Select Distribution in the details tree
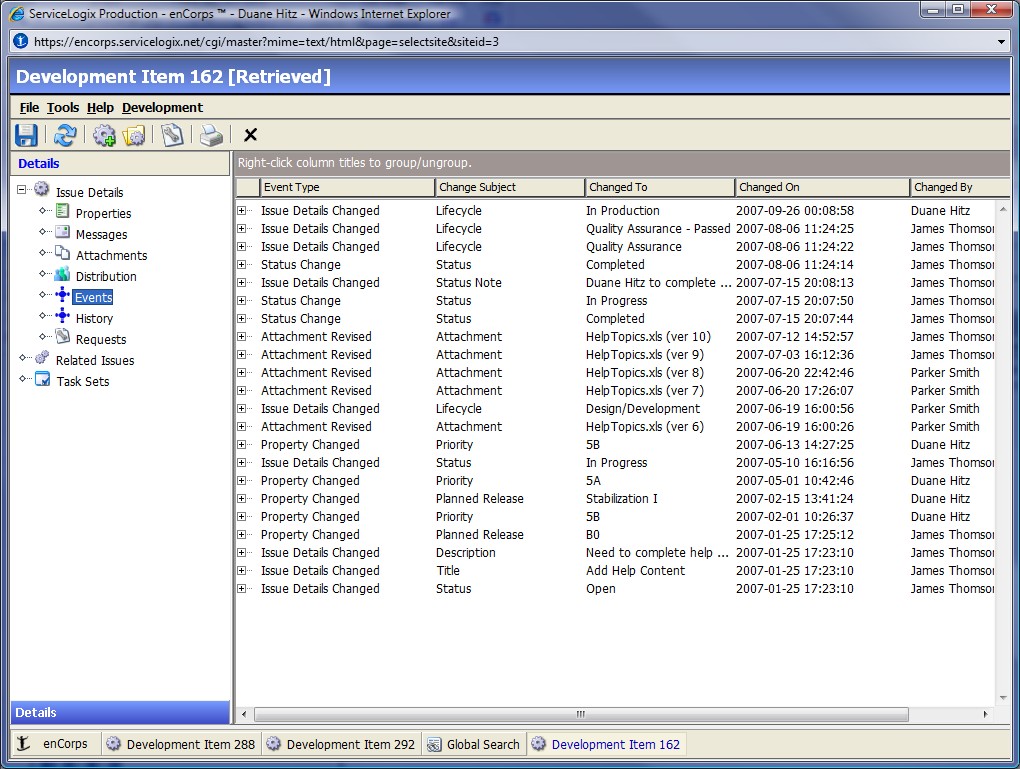 click(x=106, y=277)
